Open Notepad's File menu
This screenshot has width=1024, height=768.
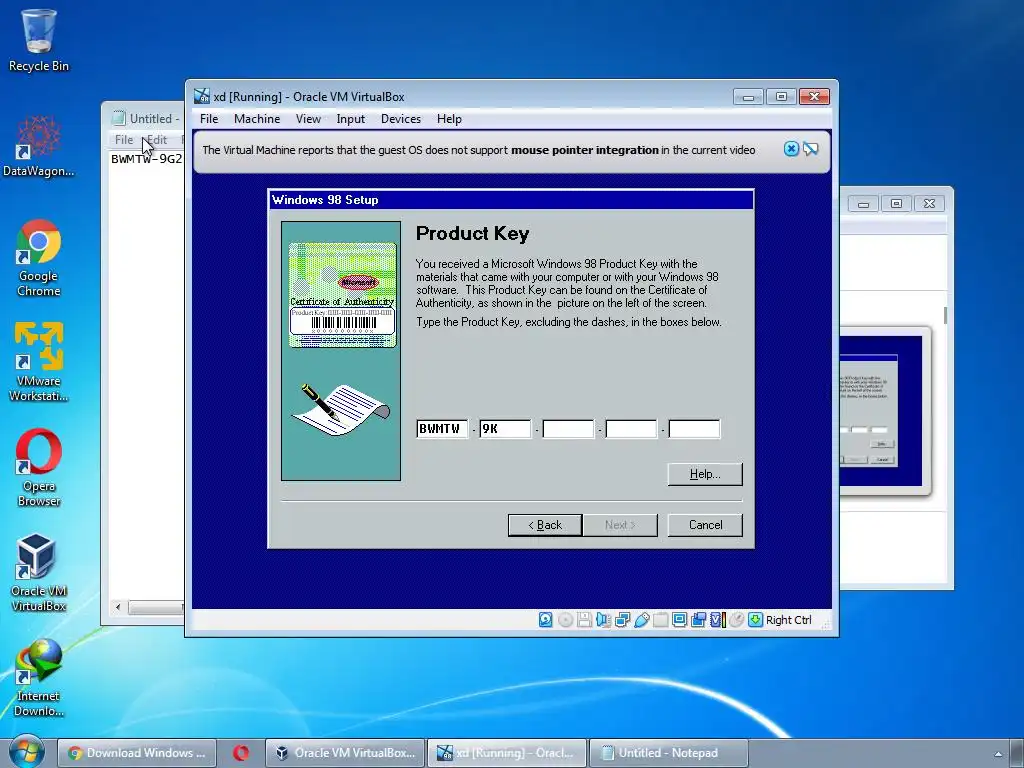123,140
